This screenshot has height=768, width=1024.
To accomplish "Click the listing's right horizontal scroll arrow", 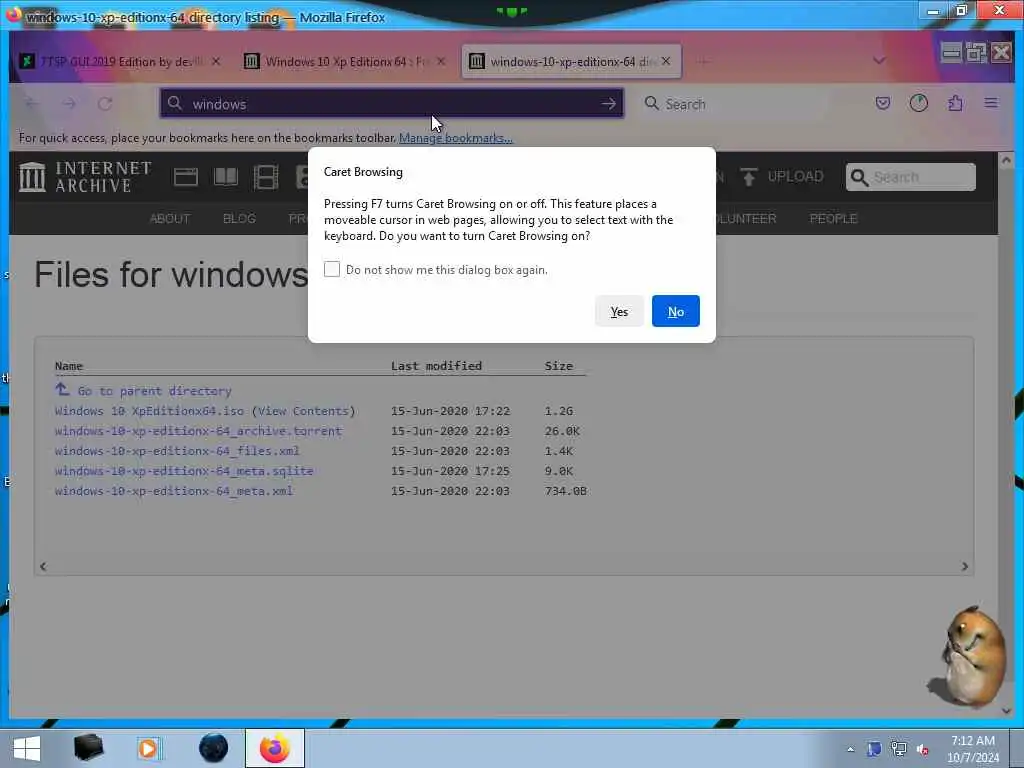I will [965, 567].
